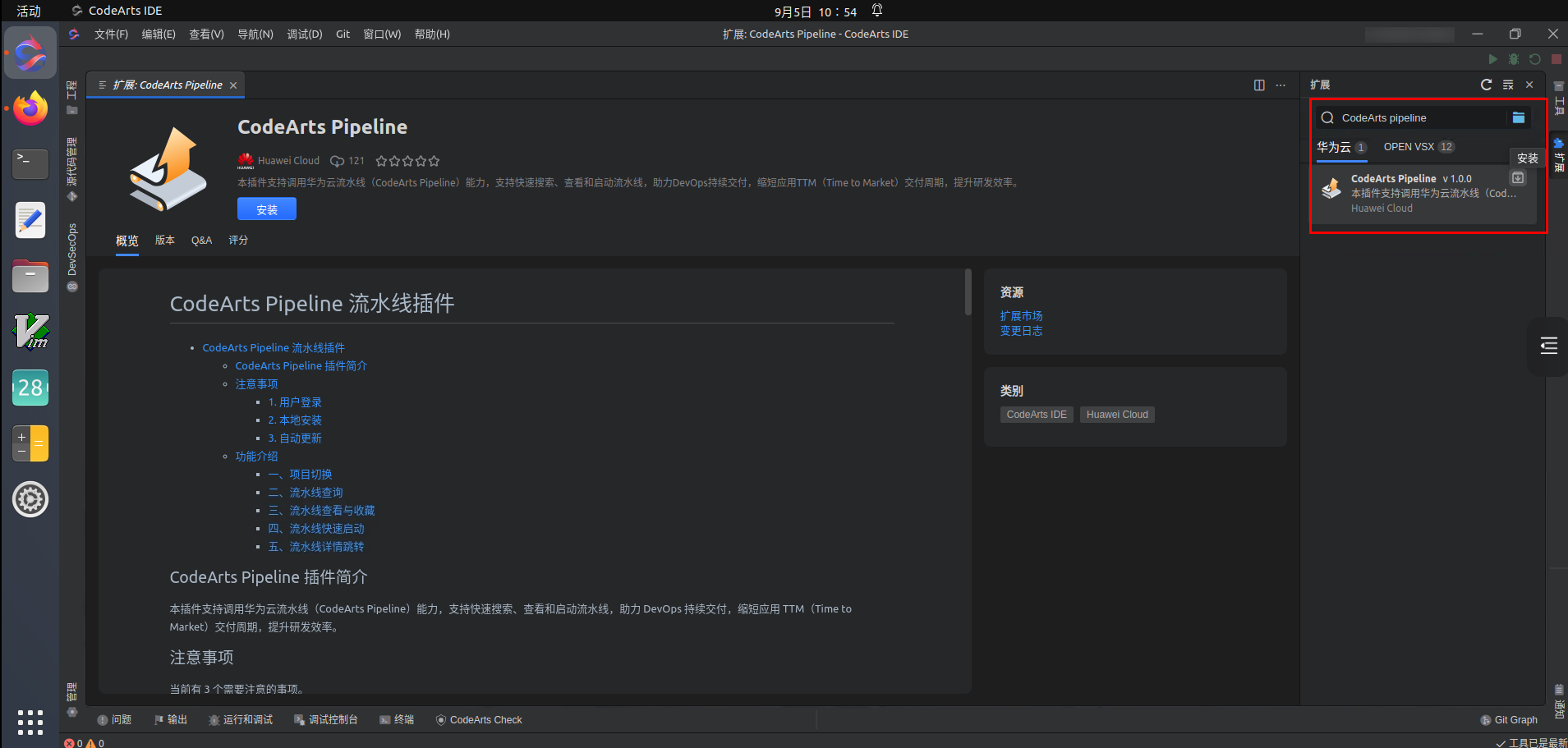The image size is (1568, 748).
Task: Open the 窗口(W) menu
Action: coord(382,34)
